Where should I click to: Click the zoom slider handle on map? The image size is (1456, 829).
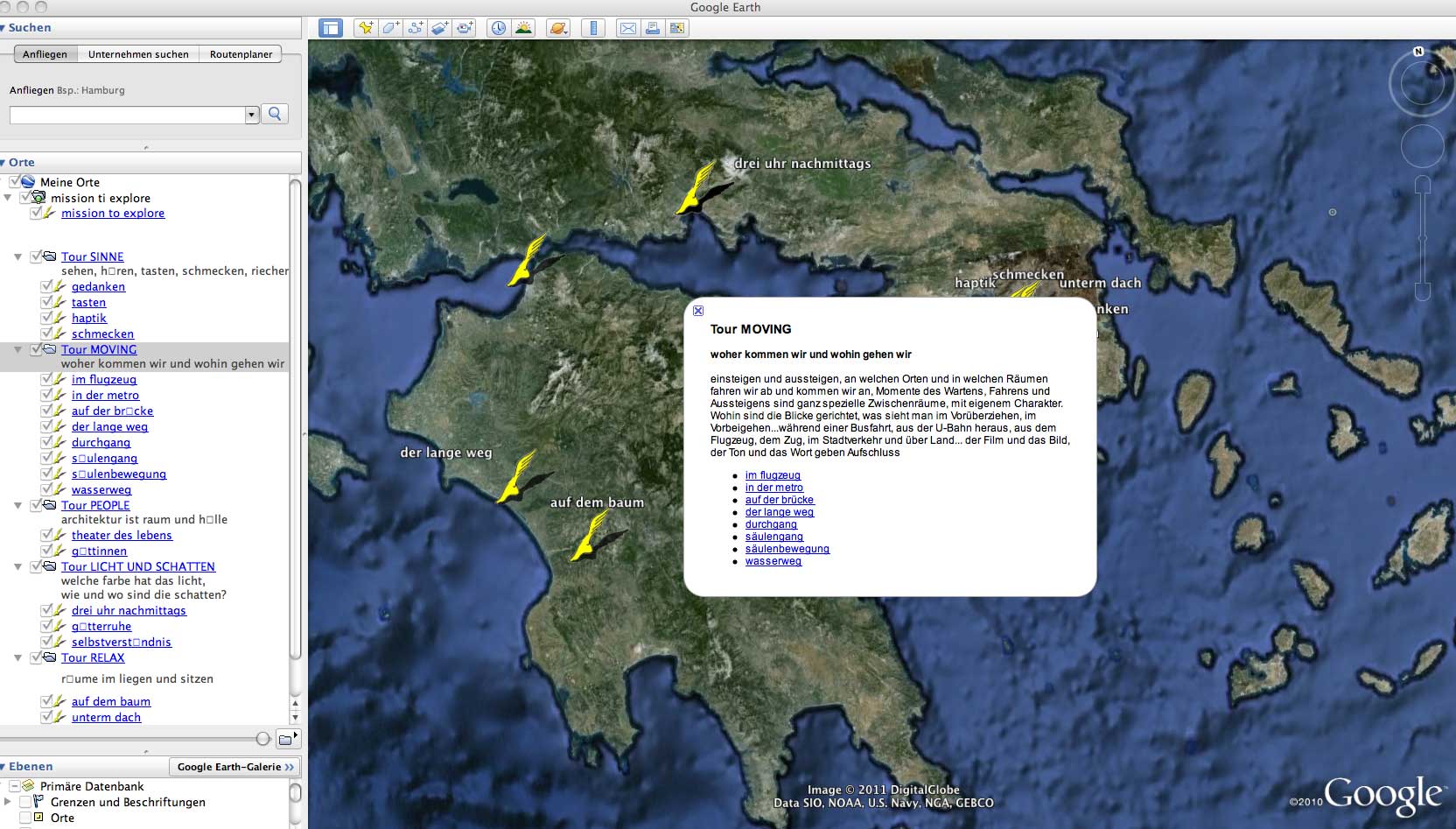[x=1423, y=237]
